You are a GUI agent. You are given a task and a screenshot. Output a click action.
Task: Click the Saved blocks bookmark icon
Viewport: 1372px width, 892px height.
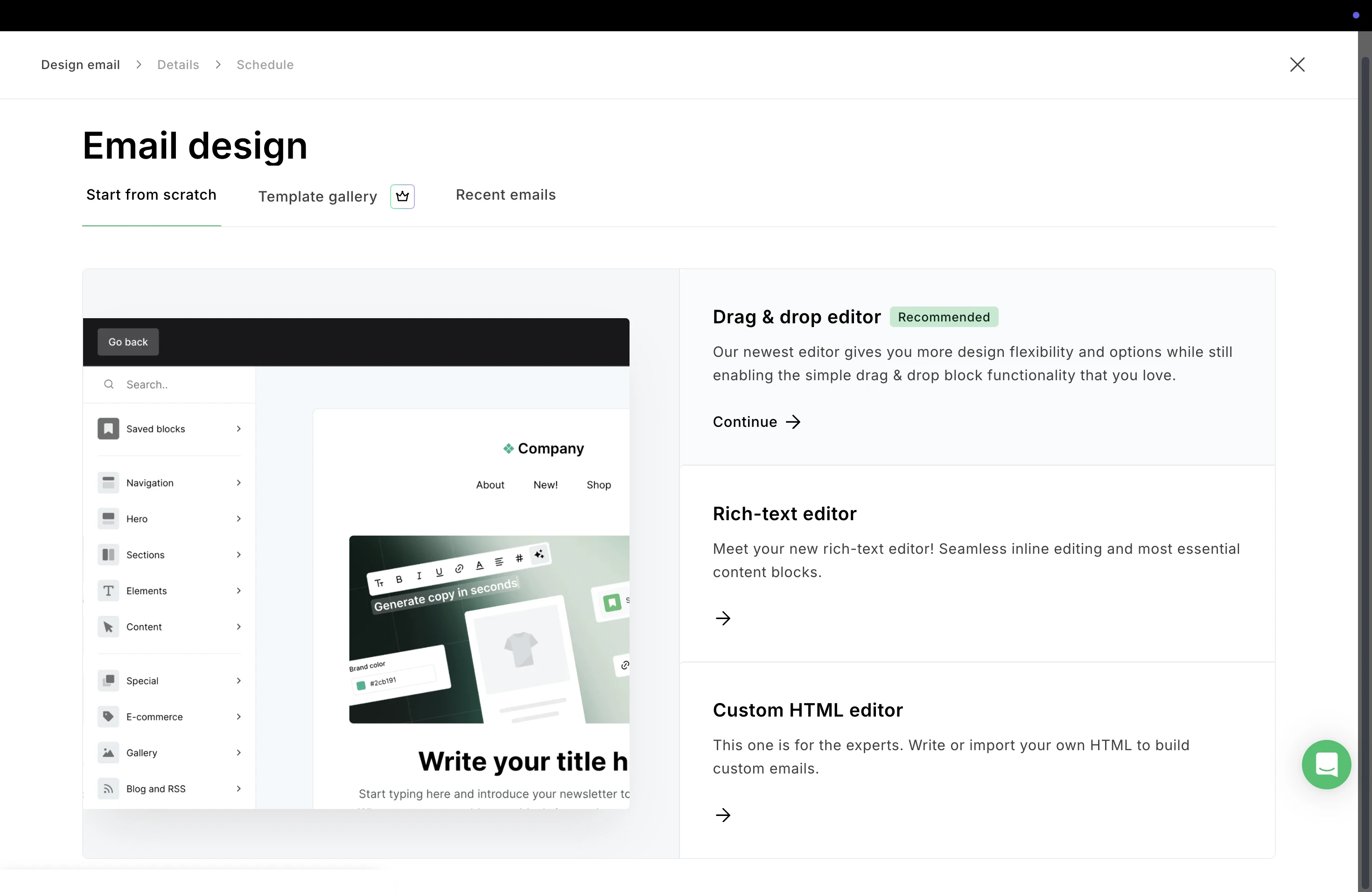coord(108,429)
